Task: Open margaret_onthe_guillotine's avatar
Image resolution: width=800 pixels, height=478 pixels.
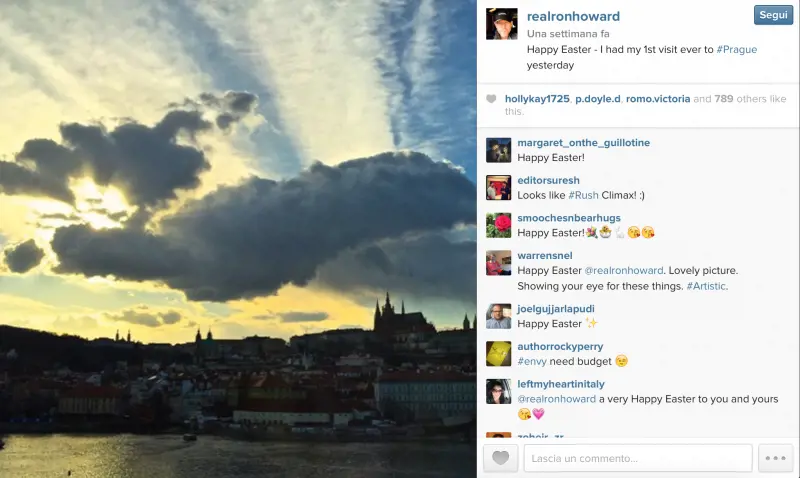Action: (498, 150)
